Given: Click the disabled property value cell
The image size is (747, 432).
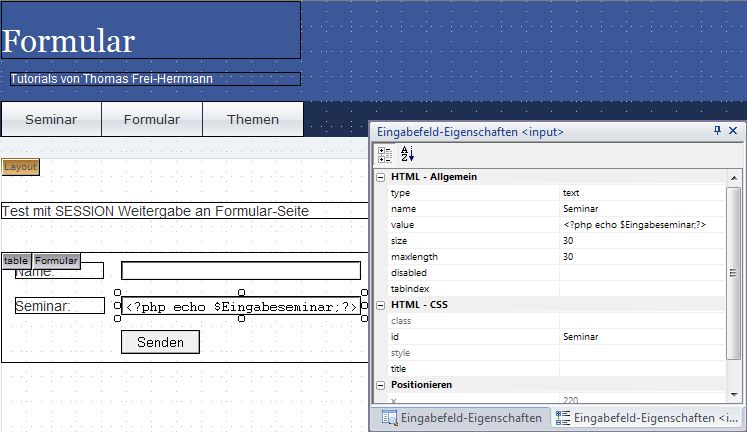Looking at the screenshot, I should [642, 273].
